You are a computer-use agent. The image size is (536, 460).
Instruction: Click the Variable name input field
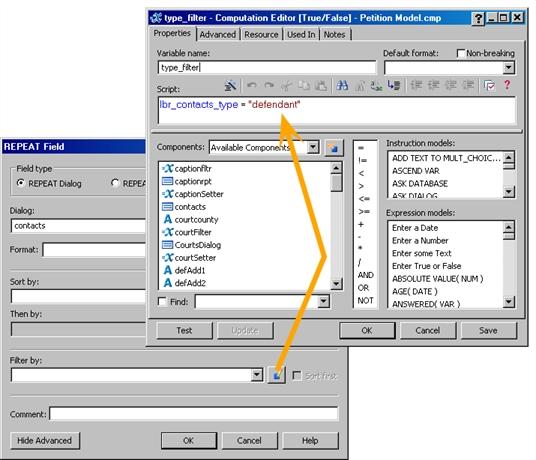coord(267,67)
